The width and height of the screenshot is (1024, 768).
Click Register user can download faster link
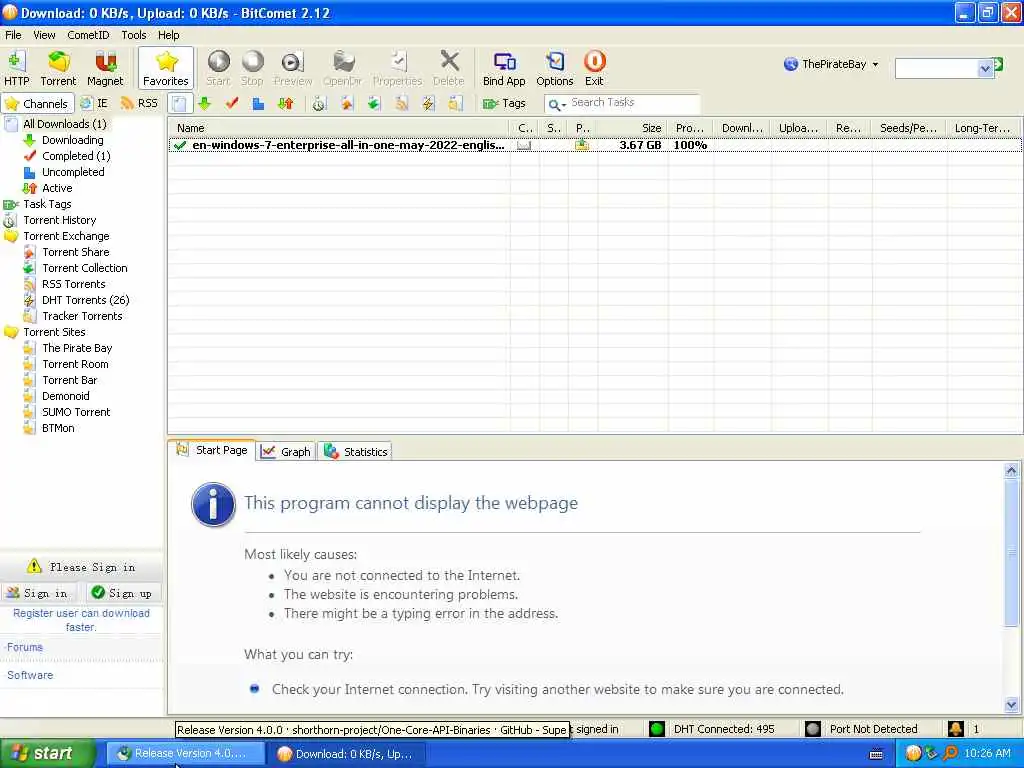(x=81, y=620)
